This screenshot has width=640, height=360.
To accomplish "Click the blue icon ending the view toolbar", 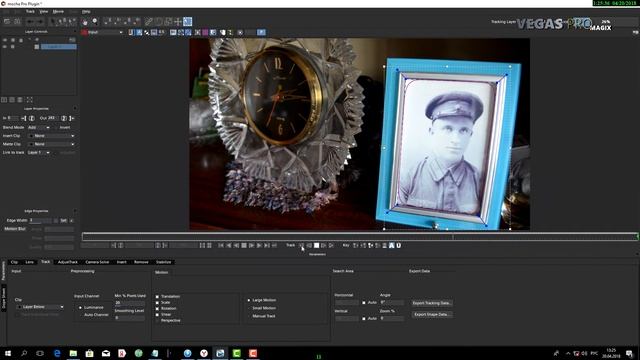I will pyautogui.click(x=261, y=32).
